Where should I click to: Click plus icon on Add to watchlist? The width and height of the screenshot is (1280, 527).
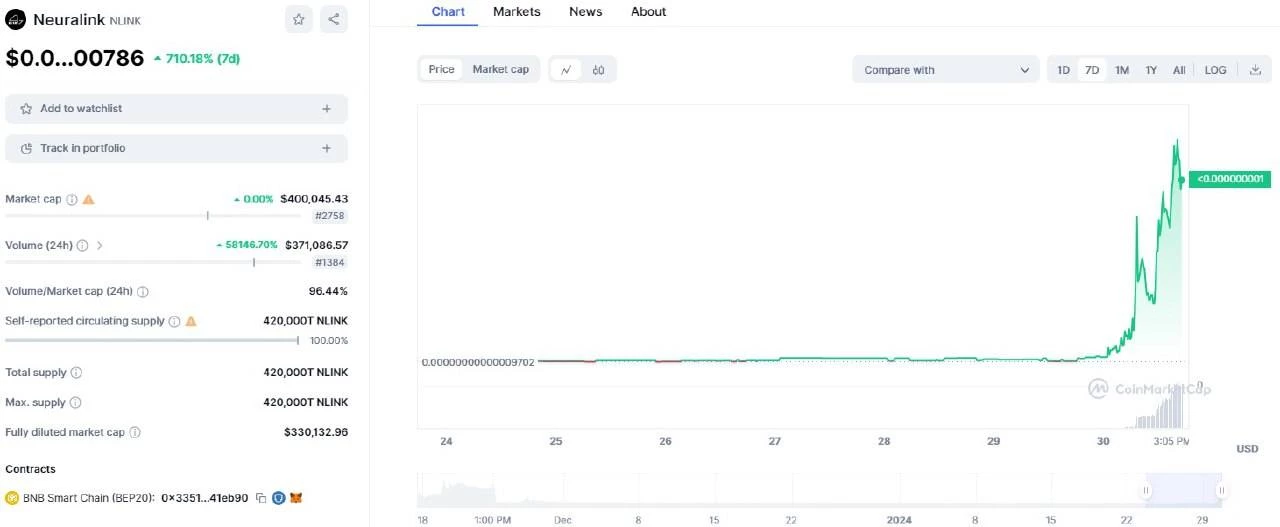pos(326,109)
